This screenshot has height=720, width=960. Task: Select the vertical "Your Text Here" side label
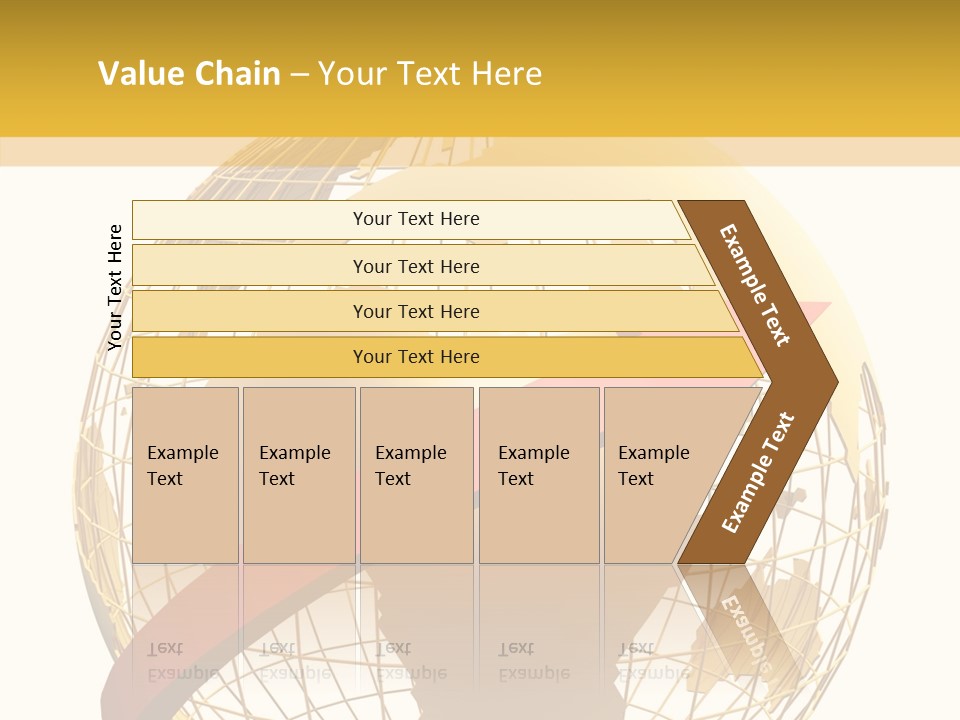(115, 287)
